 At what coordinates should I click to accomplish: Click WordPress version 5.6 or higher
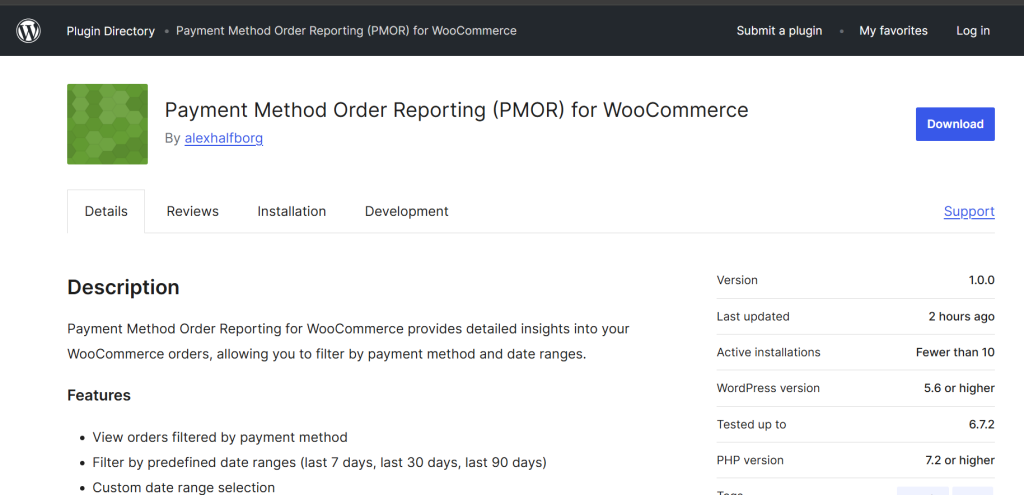pos(959,389)
